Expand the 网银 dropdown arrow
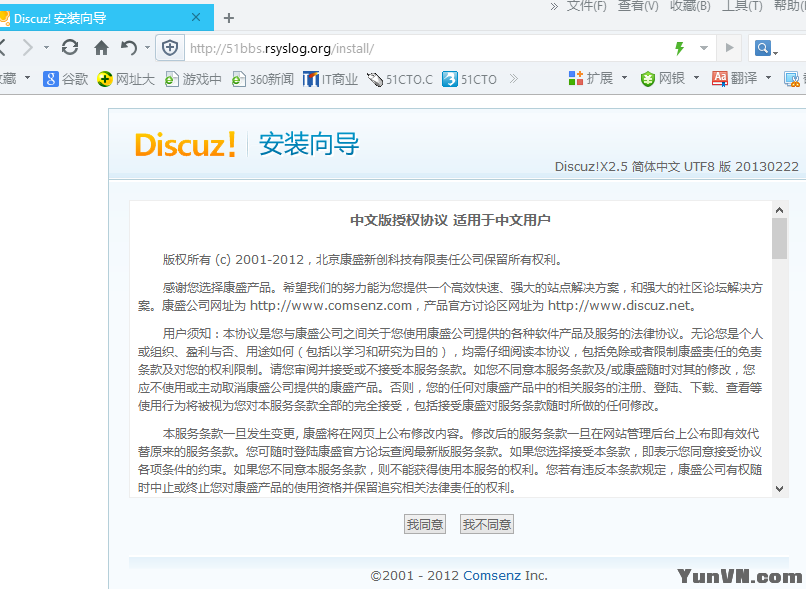Viewport: 806px width, 589px height. click(697, 78)
